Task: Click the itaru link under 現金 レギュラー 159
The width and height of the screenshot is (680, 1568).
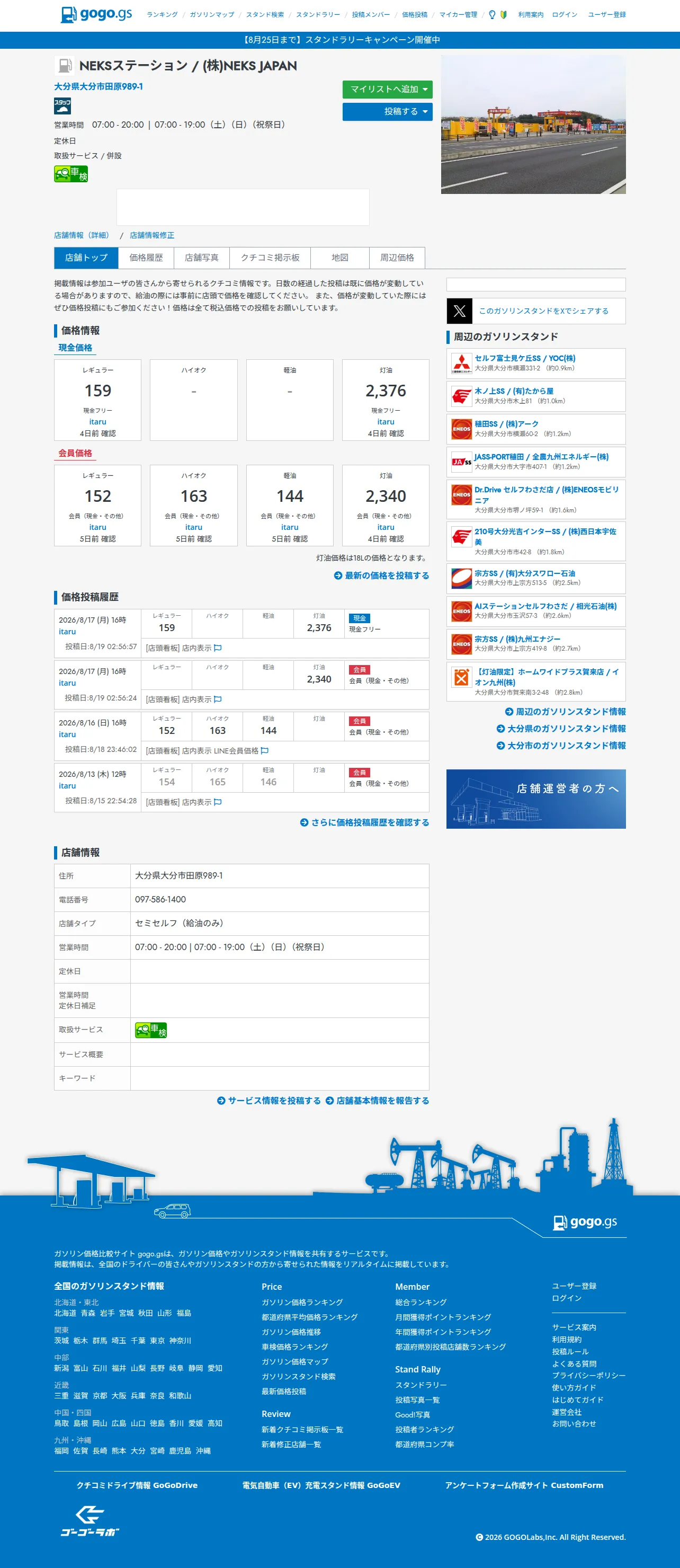Action: (98, 422)
